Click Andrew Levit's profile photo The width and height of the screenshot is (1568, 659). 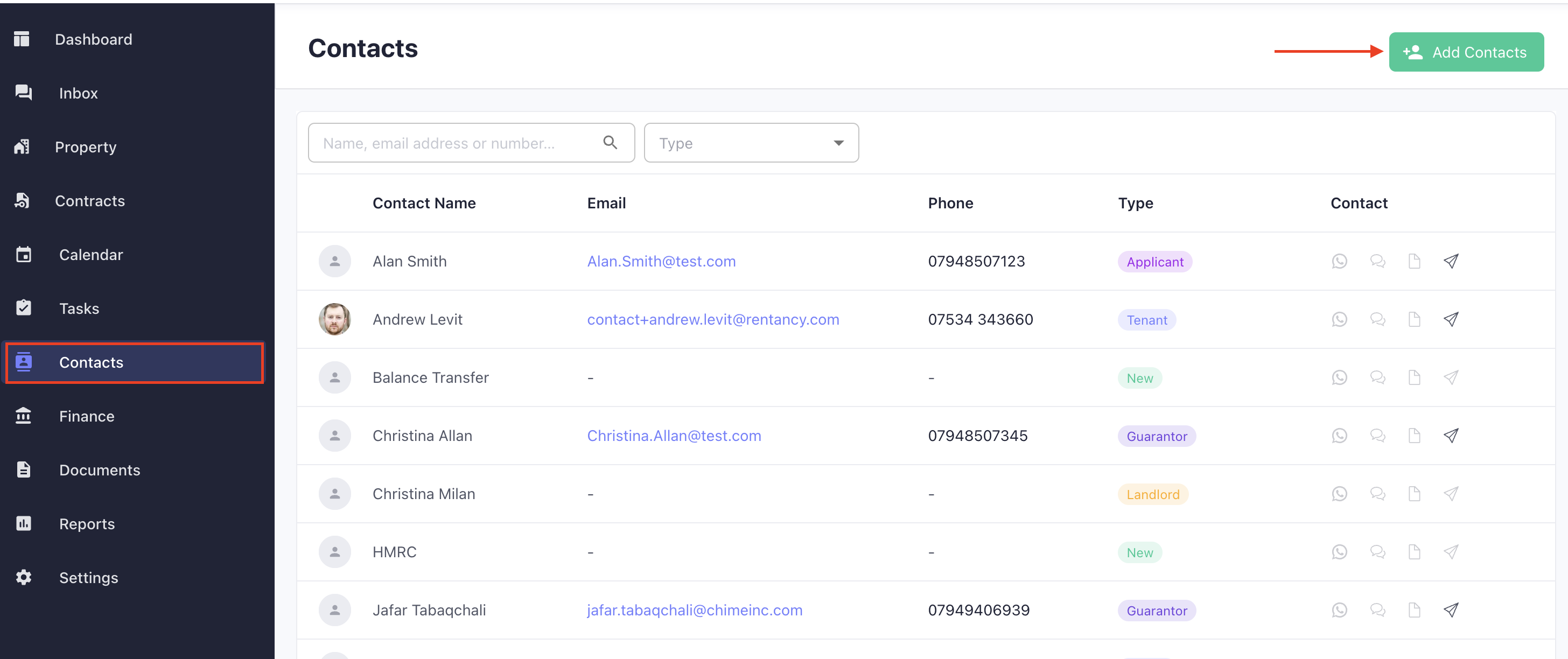335,319
